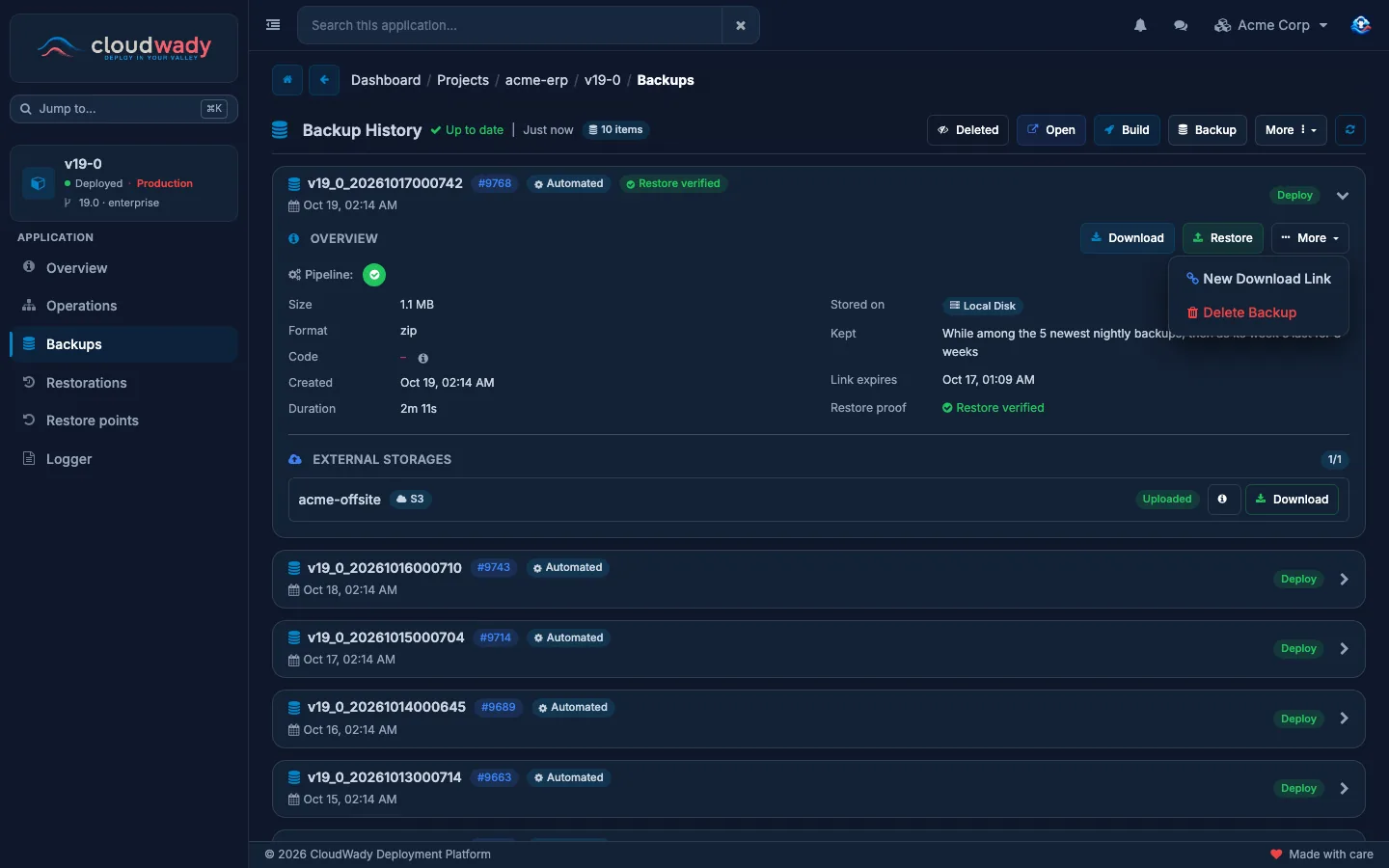Open the user avatar menu
This screenshot has width=1389, height=868.
(1360, 25)
